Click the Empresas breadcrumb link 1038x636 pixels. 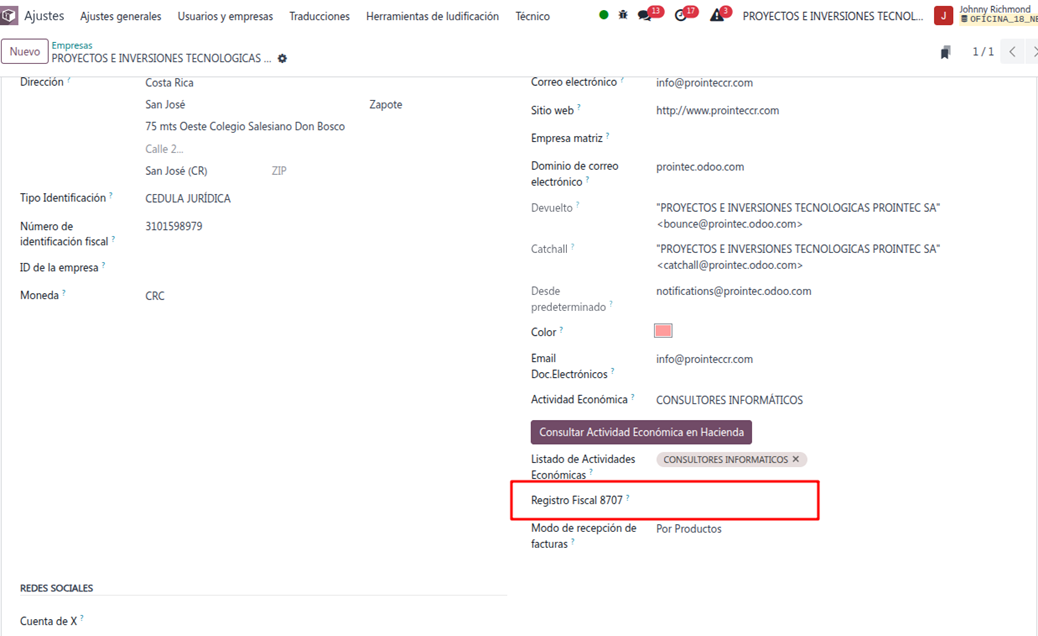point(72,46)
